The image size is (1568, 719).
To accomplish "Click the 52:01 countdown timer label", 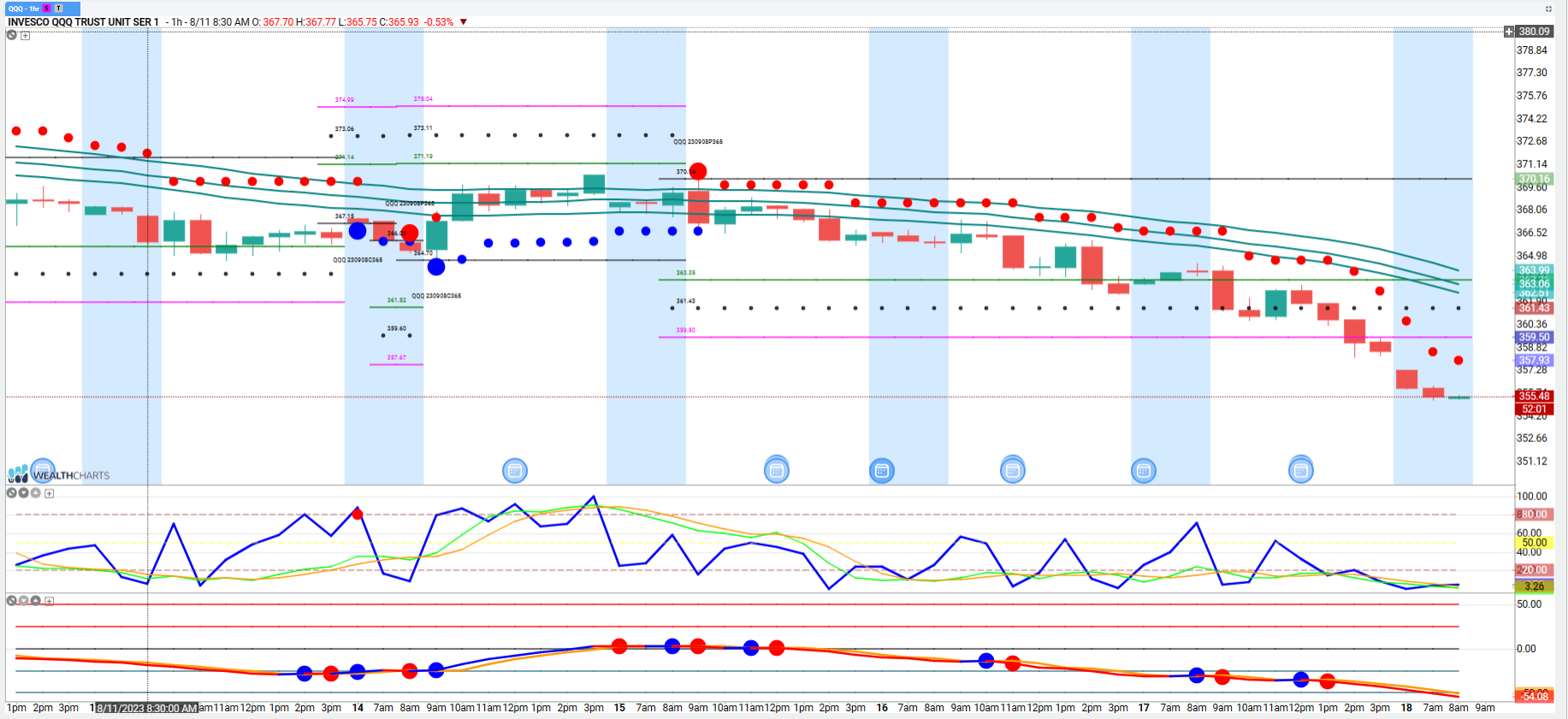I will 1534,409.
